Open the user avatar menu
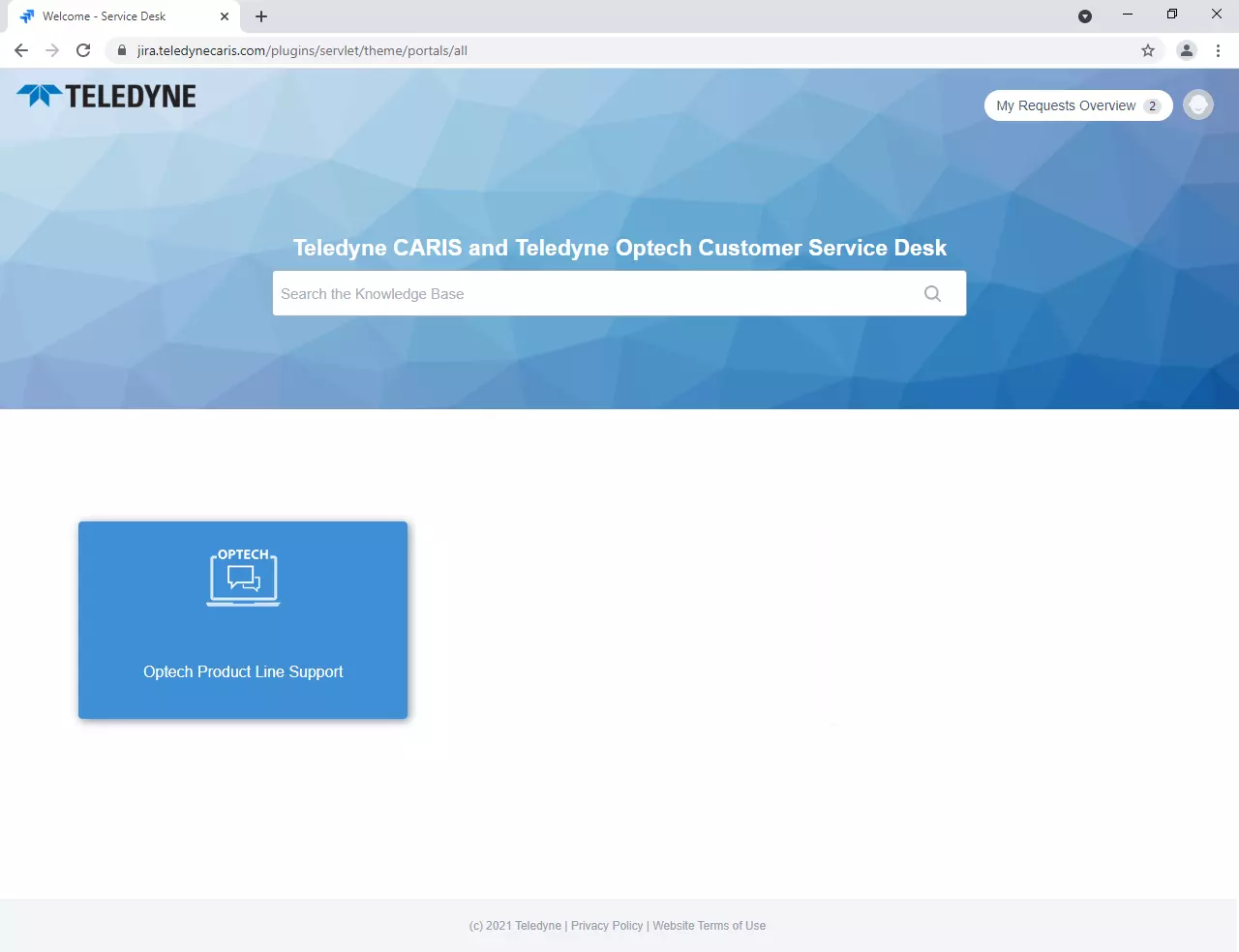Viewport: 1239px width, 952px height. 1198,104
